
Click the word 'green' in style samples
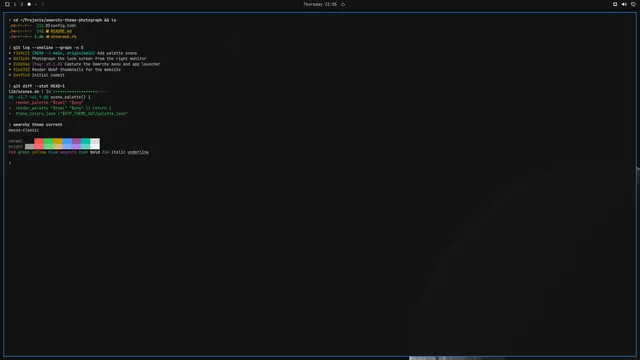tap(24, 152)
